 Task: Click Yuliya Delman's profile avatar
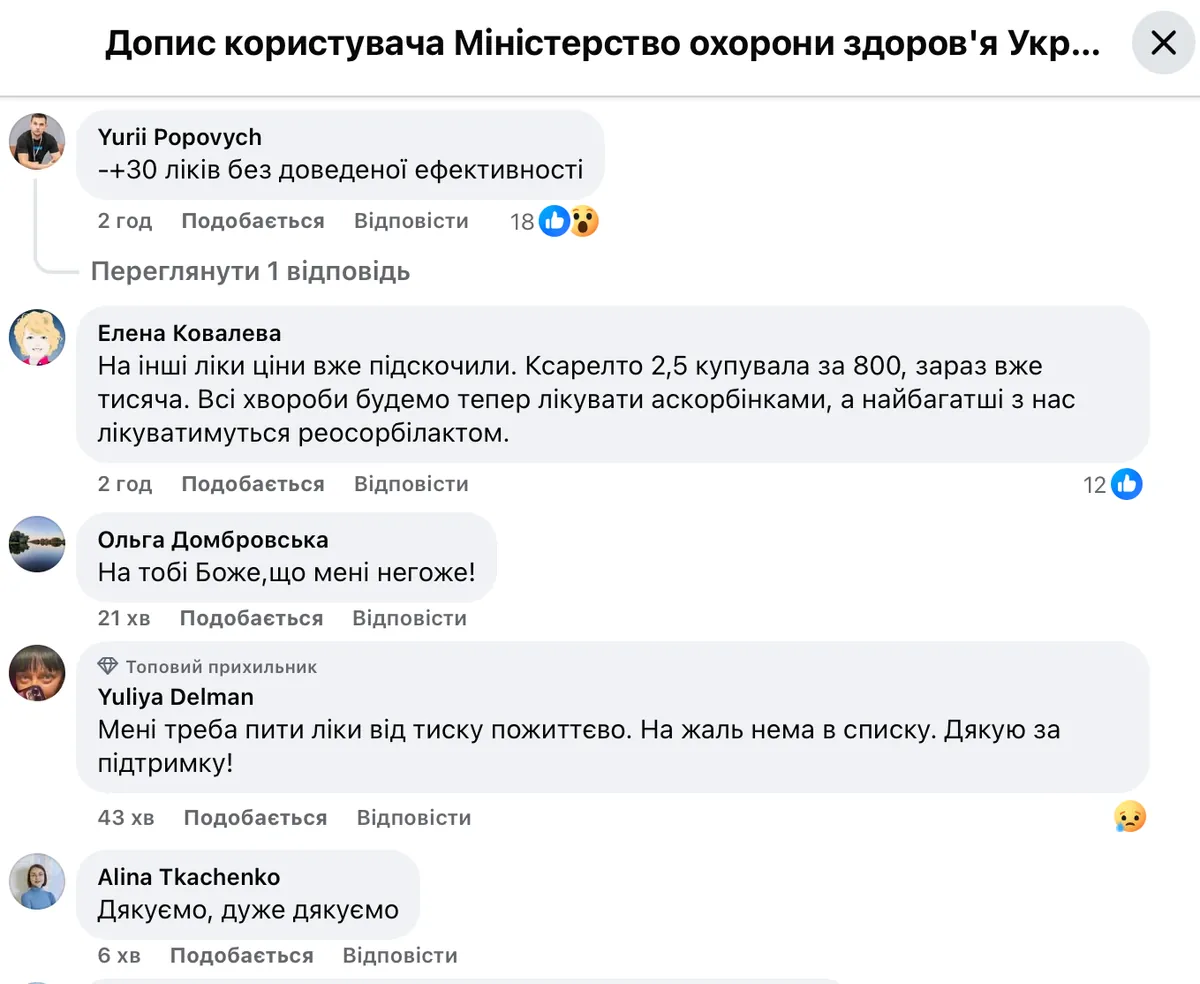(x=37, y=673)
